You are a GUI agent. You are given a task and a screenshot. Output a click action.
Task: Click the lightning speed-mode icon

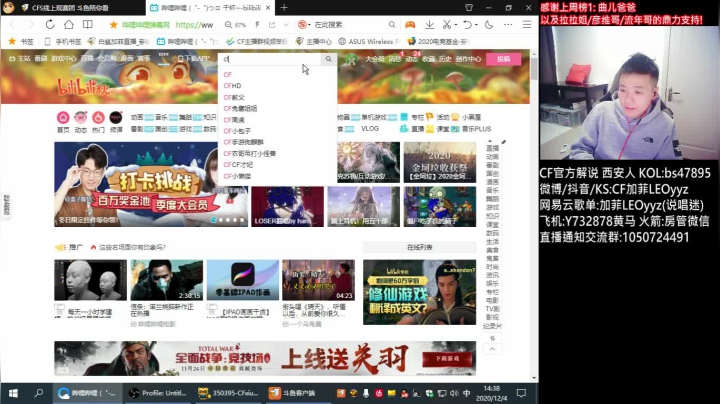257,25
